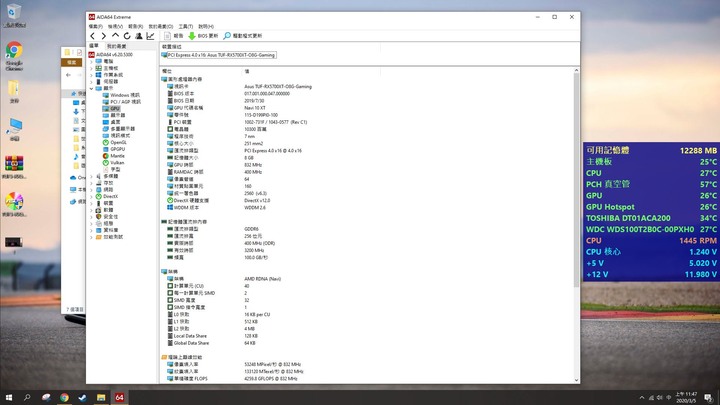Viewport: 720px width, 405px height.
Task: Collapse the expanded 顯示 display tree node
Action: click(91, 88)
